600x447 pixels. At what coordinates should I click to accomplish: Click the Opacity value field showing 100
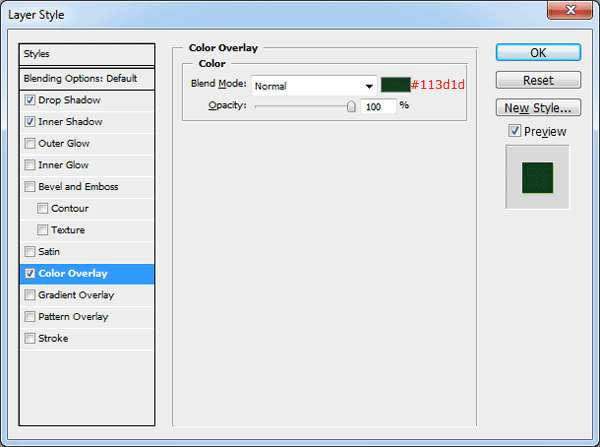(x=378, y=106)
